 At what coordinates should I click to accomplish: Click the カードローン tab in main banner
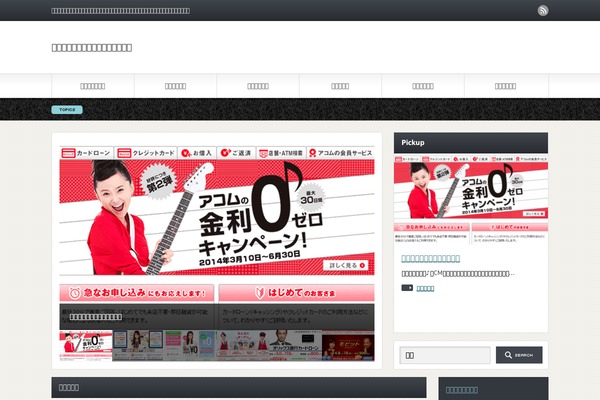point(86,153)
